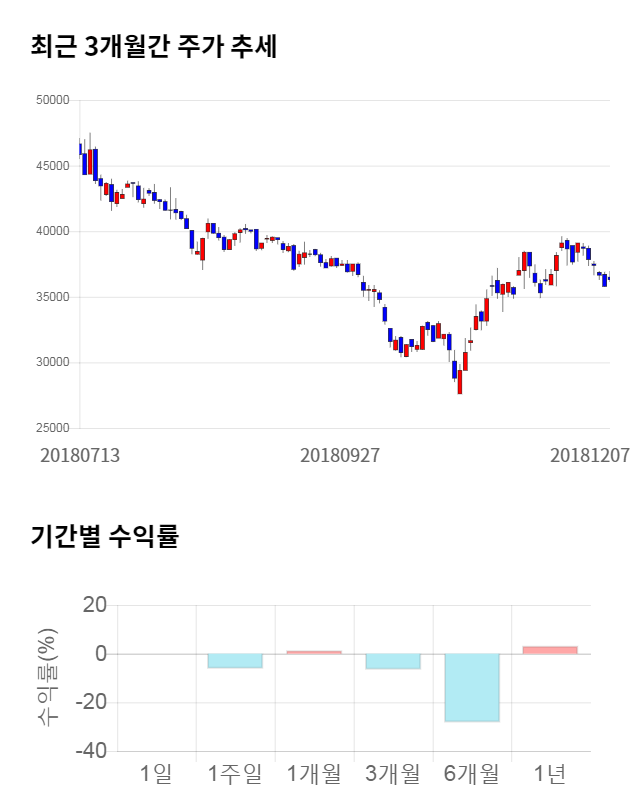Click the '기간별 수익률' section heading
This screenshot has width=640, height=810.
[x=104, y=535]
